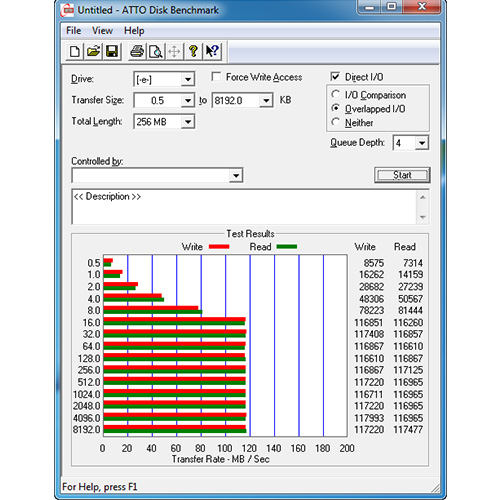
Task: Open the View menu
Action: point(102,31)
